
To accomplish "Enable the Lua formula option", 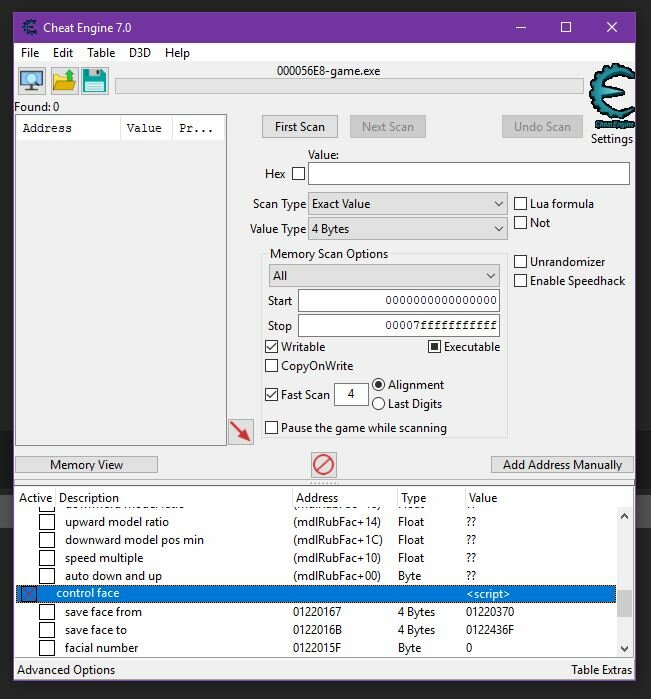I will click(x=520, y=204).
